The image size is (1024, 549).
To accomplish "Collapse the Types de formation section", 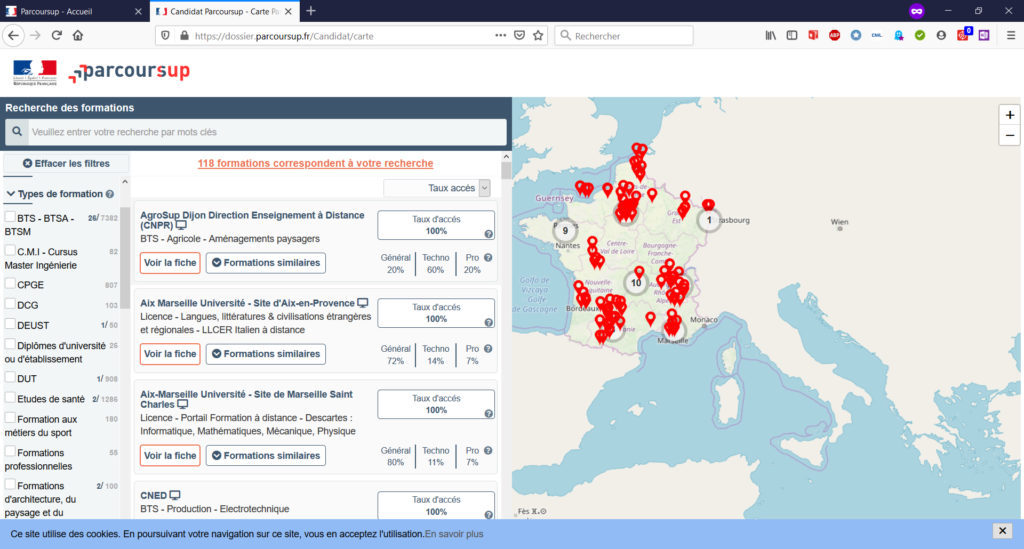I will [x=10, y=194].
